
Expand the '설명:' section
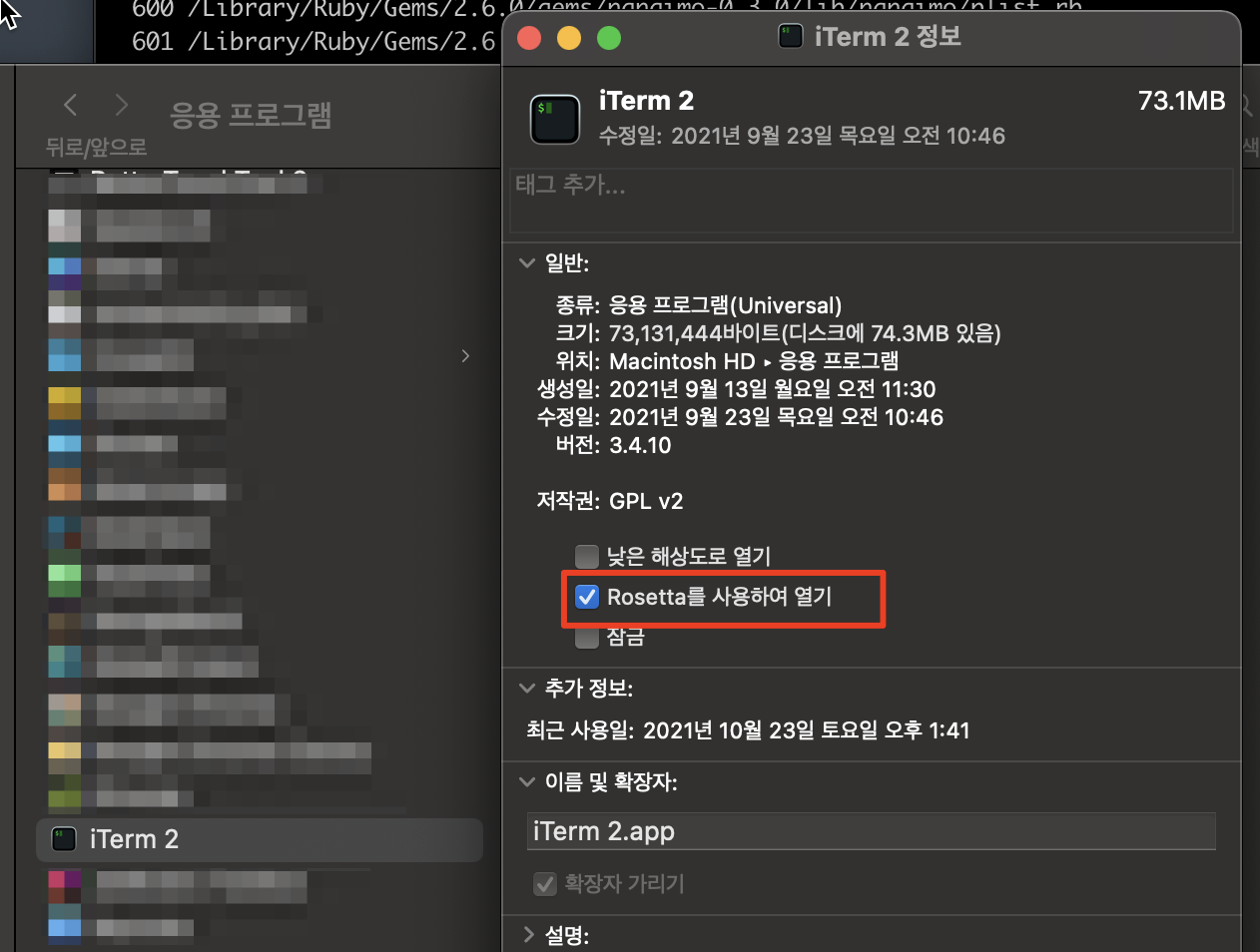[x=528, y=935]
